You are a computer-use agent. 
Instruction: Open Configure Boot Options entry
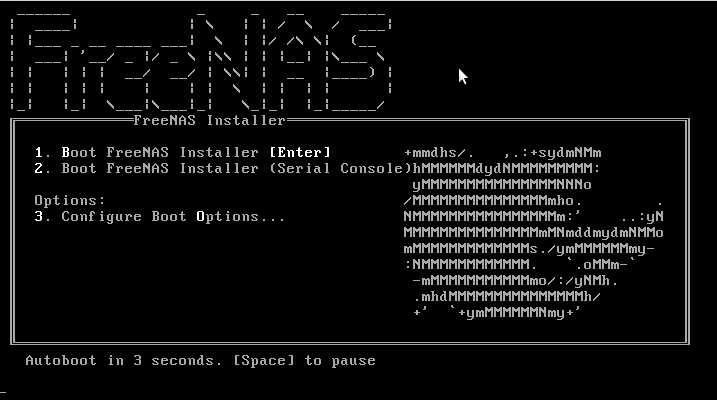point(160,217)
